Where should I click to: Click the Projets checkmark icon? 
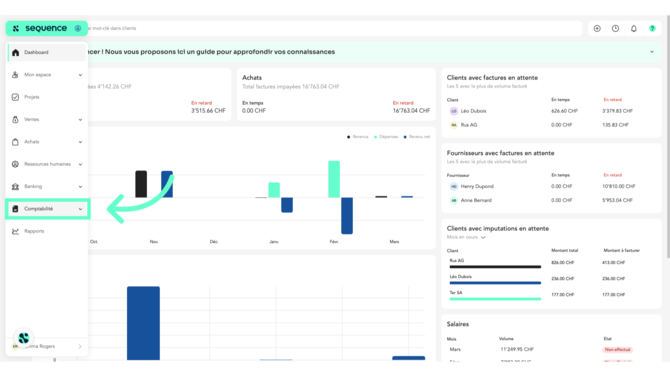15,97
